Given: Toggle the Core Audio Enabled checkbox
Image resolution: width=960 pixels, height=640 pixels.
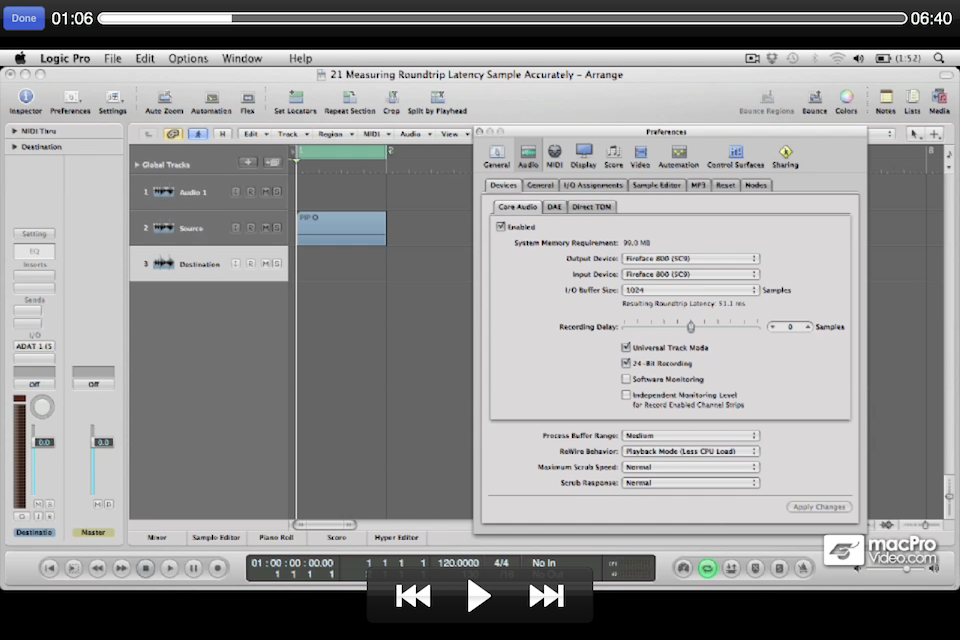Looking at the screenshot, I should click(x=501, y=227).
